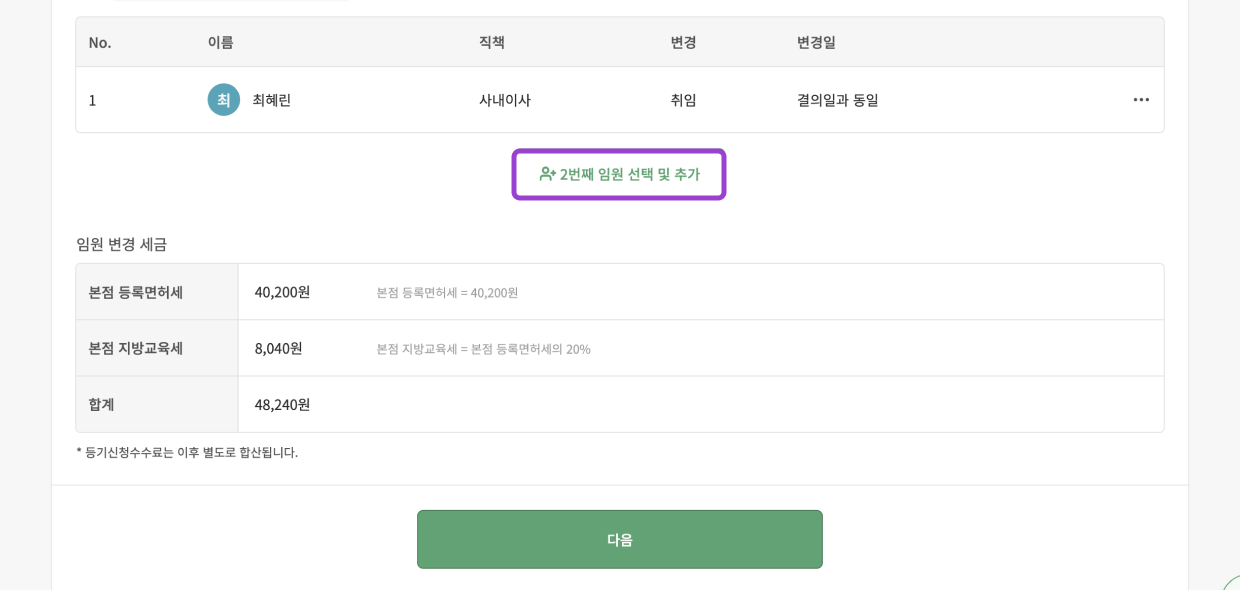Click the 변경일 column header
Viewport: 1240px width, 590px height.
pyautogui.click(x=816, y=42)
